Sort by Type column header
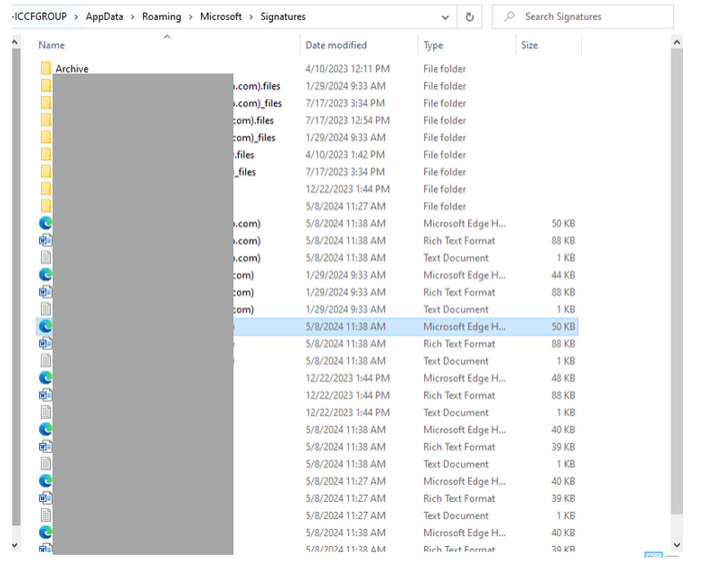 [433, 45]
